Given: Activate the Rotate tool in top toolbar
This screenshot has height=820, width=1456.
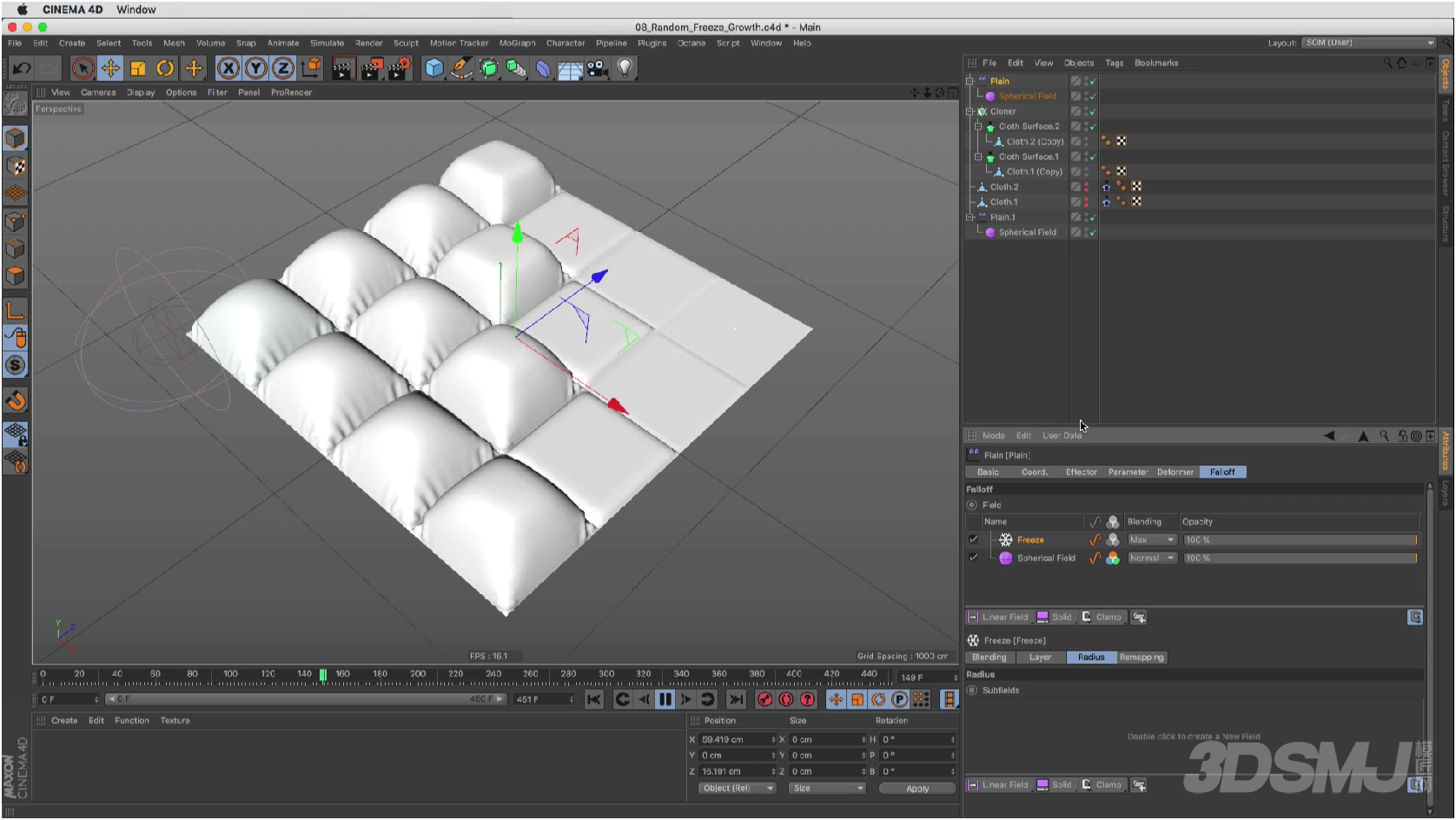Looking at the screenshot, I should click(166, 68).
